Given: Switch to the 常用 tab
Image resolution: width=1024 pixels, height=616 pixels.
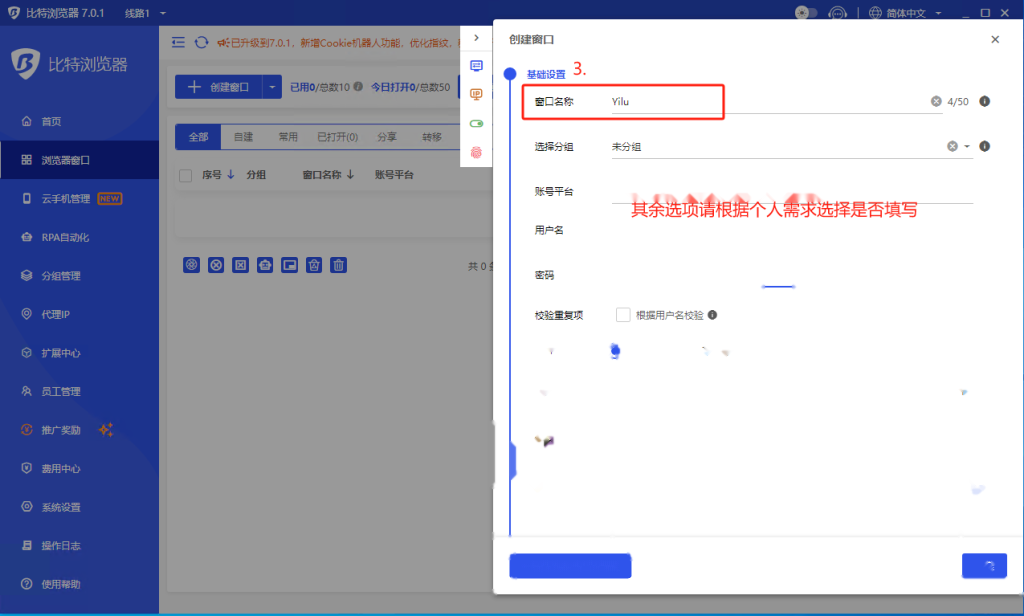Looking at the screenshot, I should coord(288,137).
